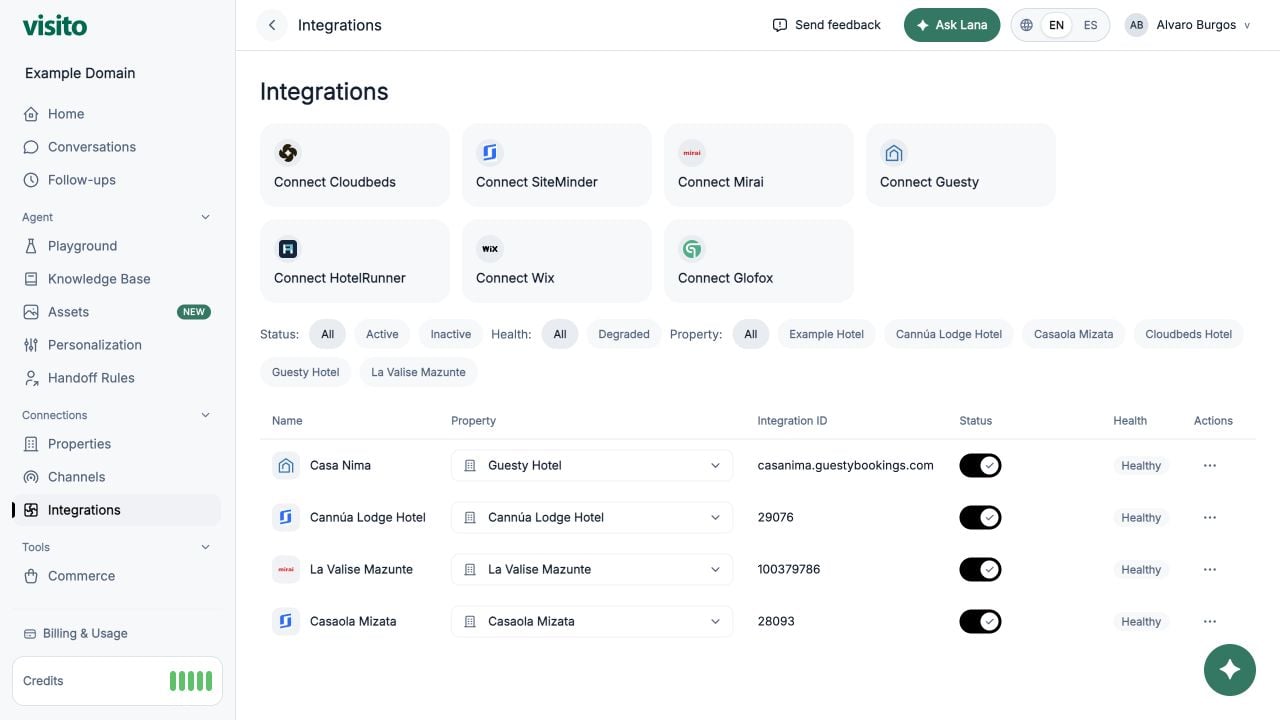
Task: Open property dropdown showing Casaola Mizata
Action: (x=592, y=621)
